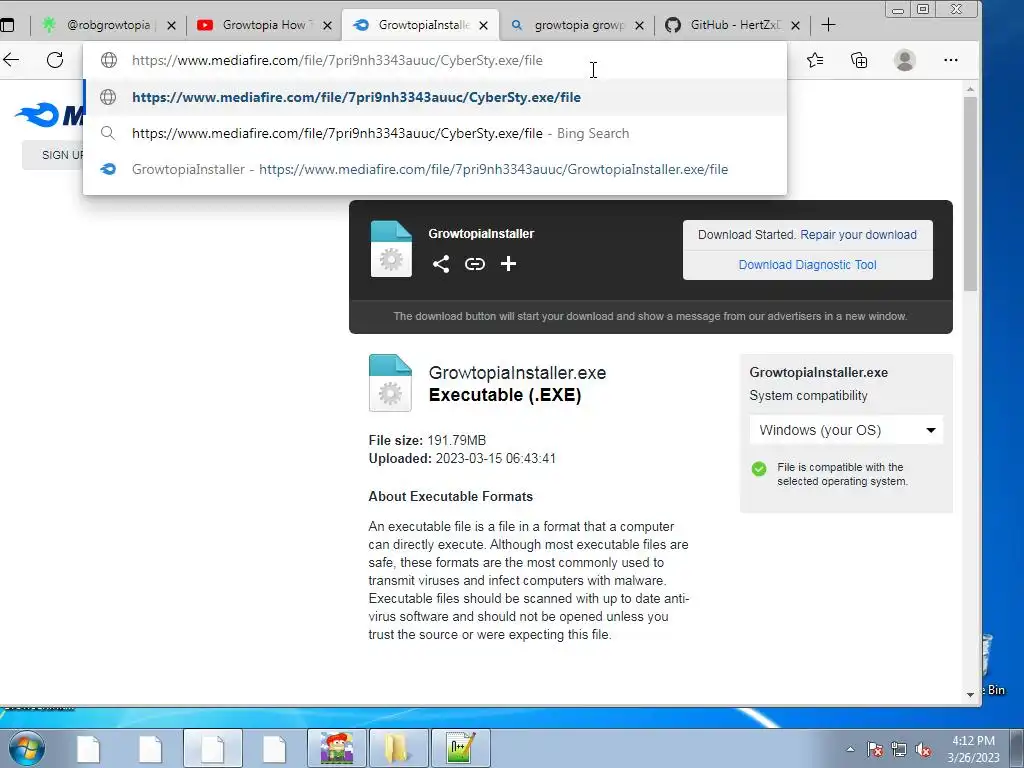The width and height of the screenshot is (1024, 768).
Task: Click the green compatibility check icon
Action: [x=759, y=469]
